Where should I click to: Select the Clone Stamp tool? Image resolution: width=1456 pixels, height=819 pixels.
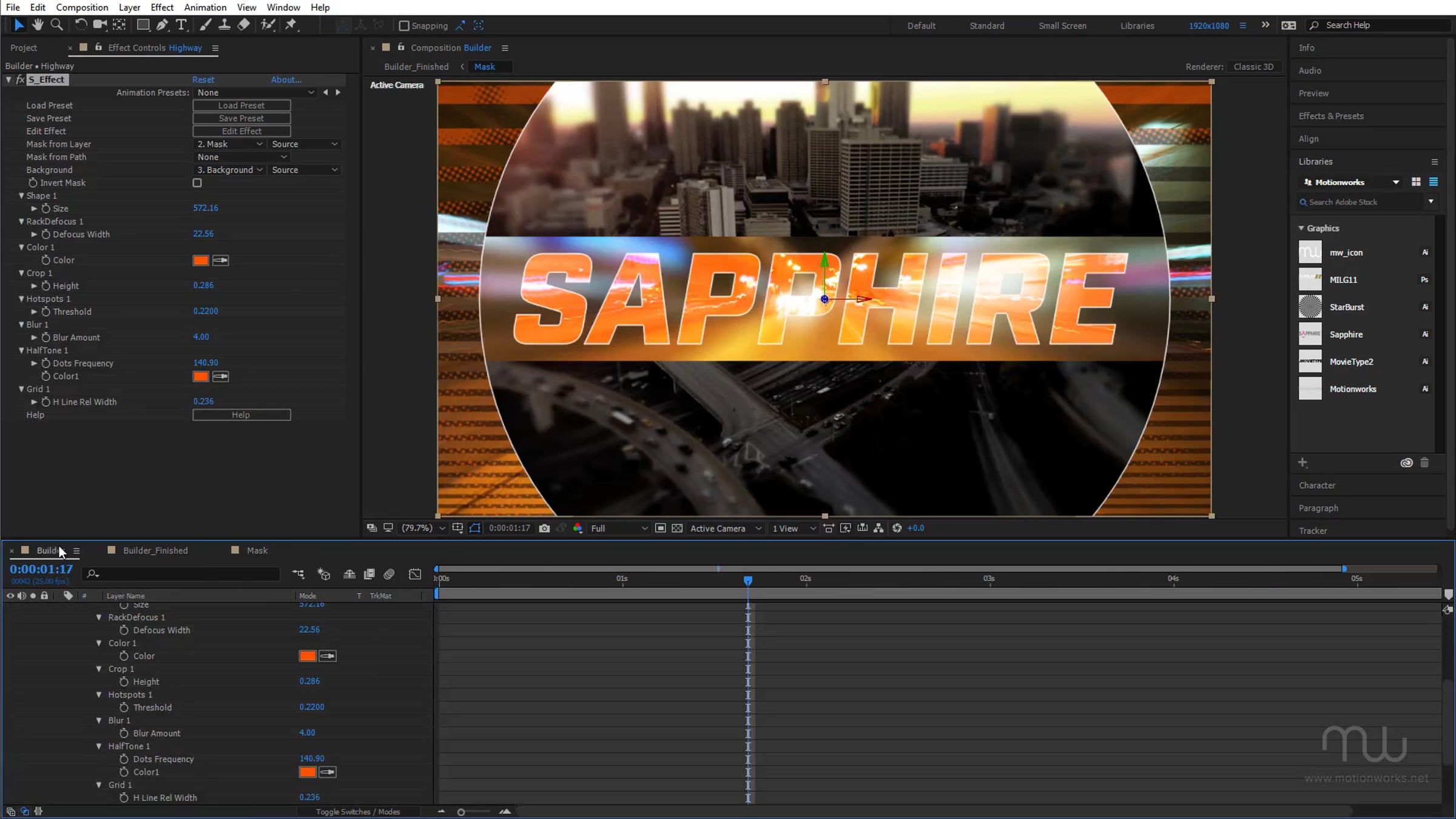click(x=224, y=25)
